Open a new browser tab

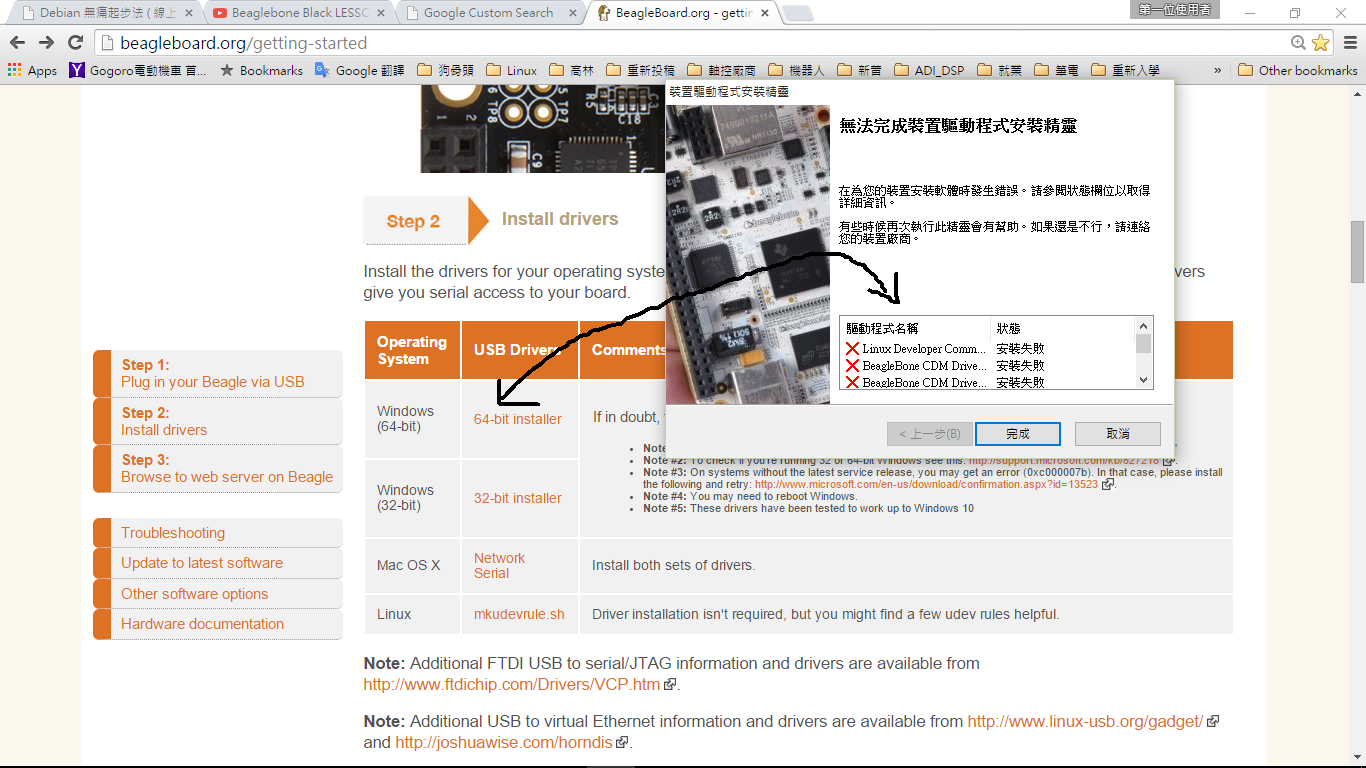[797, 13]
